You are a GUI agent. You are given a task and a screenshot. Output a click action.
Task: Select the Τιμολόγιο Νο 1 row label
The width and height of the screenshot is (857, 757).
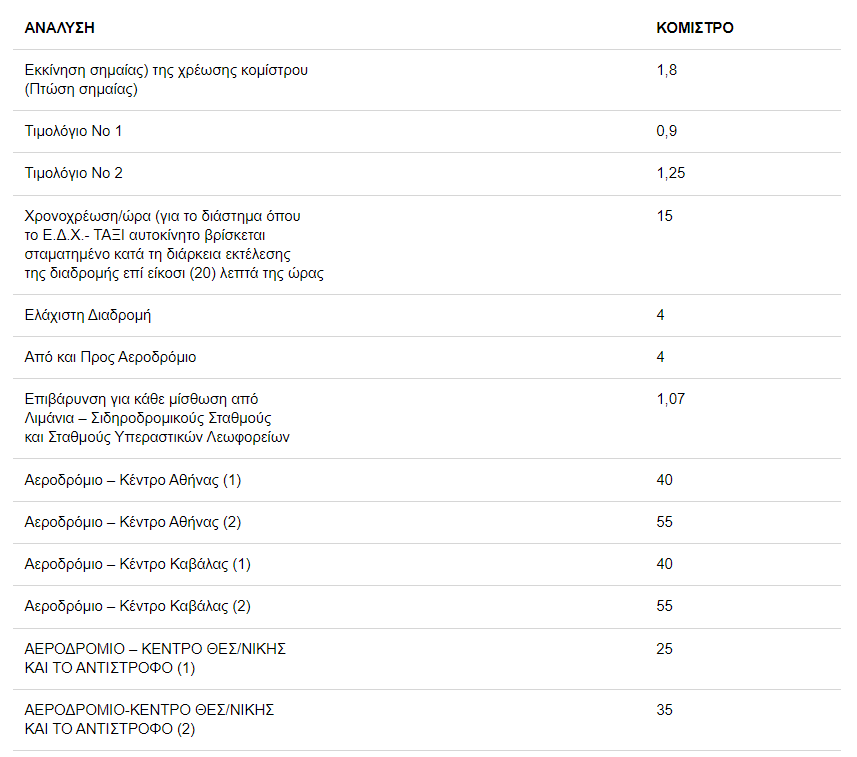(74, 131)
